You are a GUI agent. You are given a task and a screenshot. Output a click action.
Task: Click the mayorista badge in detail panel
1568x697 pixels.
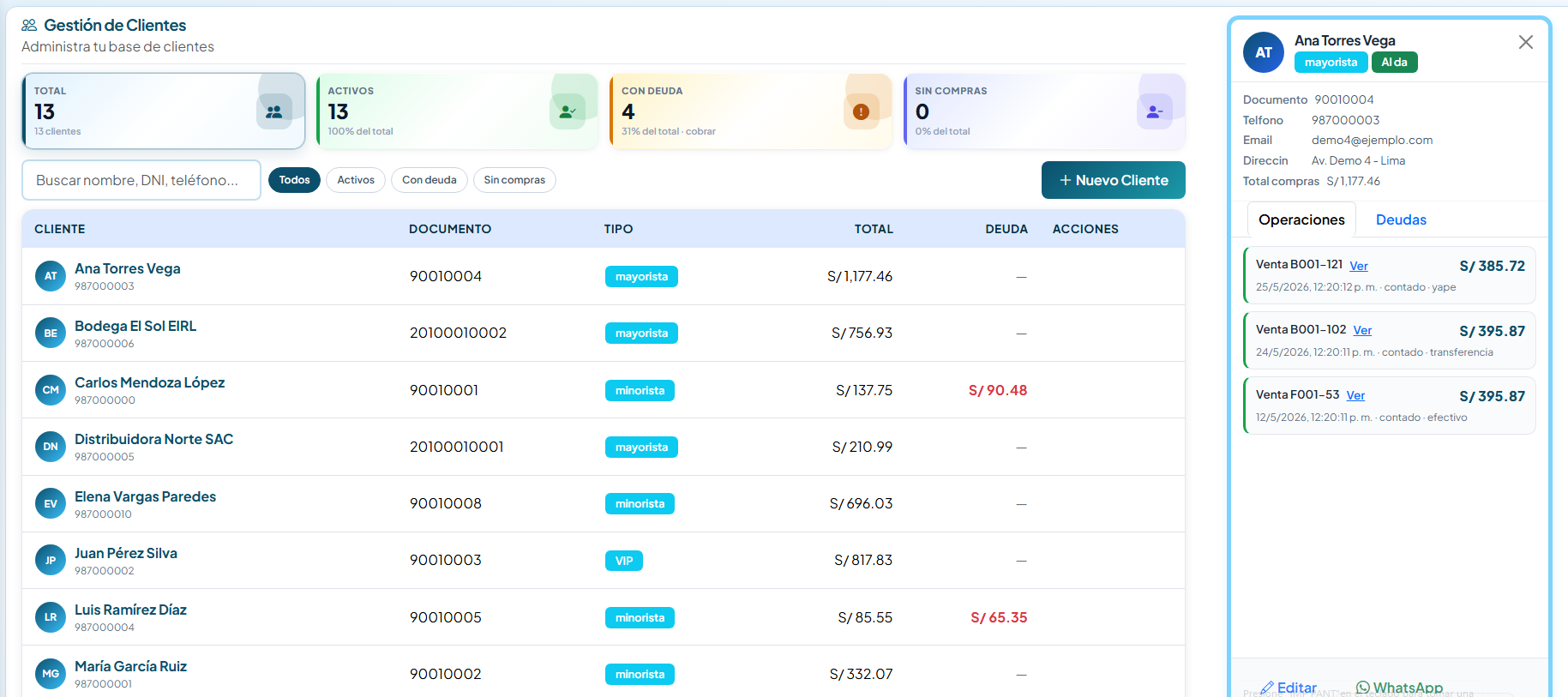(x=1331, y=62)
